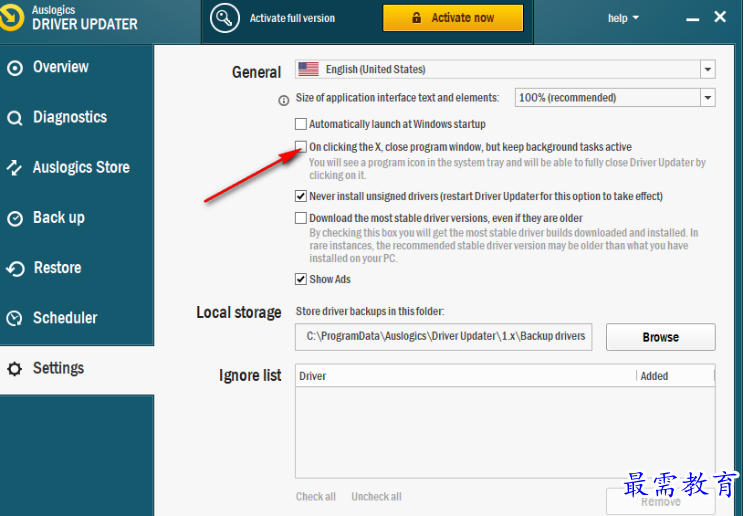Open the help dropdown menu
This screenshot has width=745, height=516.
point(623,18)
